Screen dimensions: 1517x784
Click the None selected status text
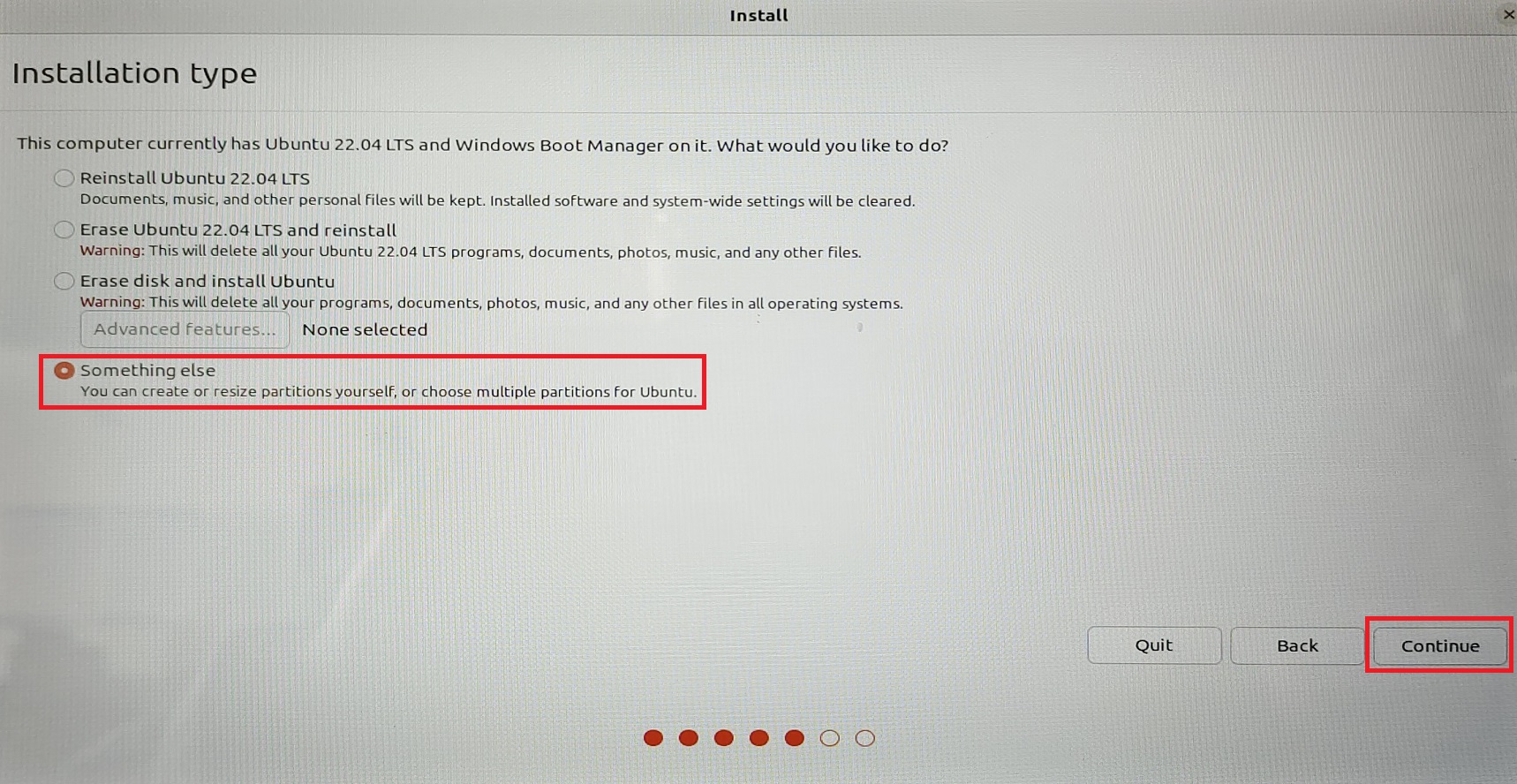(x=365, y=329)
